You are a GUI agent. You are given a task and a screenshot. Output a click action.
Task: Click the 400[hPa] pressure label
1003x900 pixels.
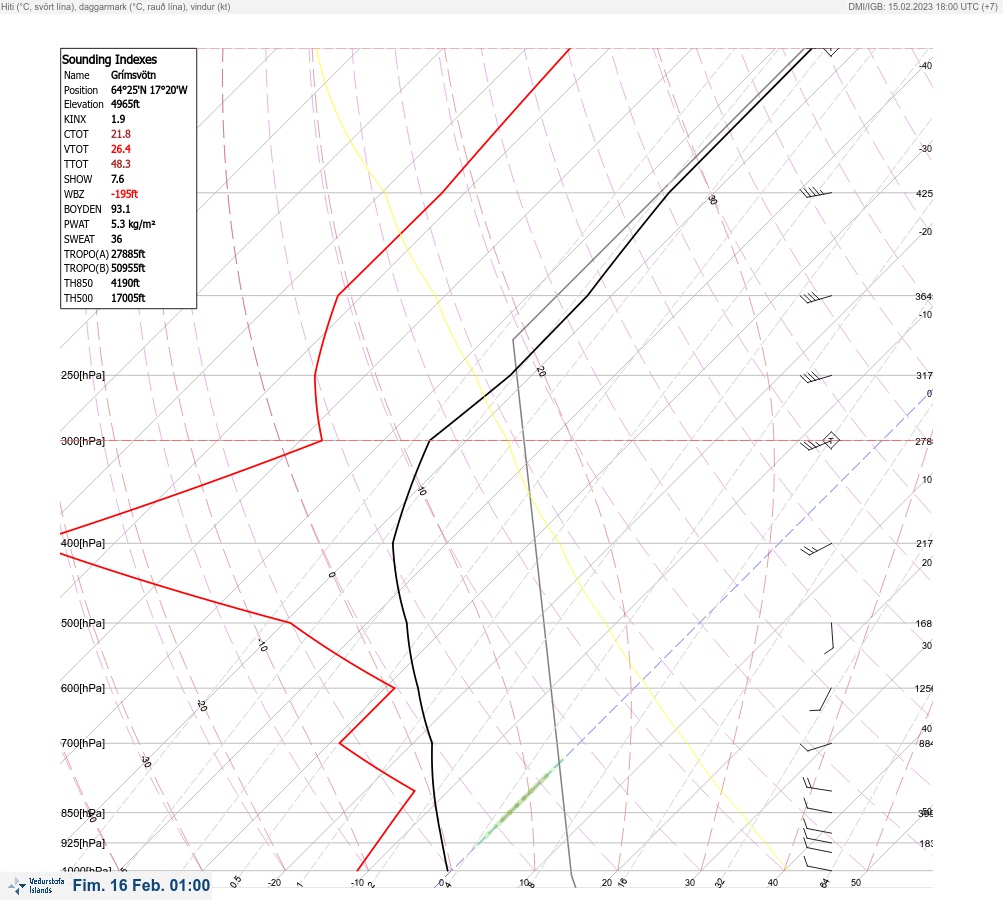point(83,543)
